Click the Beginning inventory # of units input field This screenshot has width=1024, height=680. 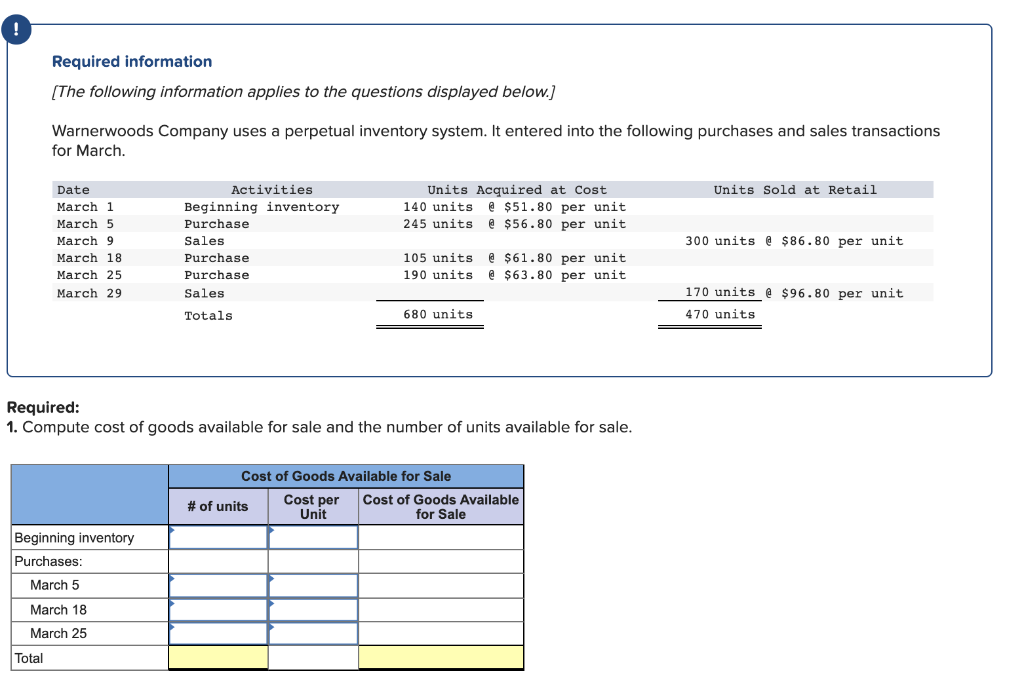[x=218, y=537]
